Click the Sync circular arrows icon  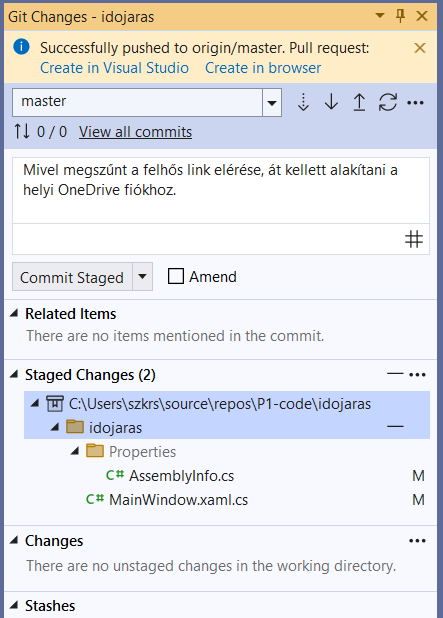tap(387, 102)
